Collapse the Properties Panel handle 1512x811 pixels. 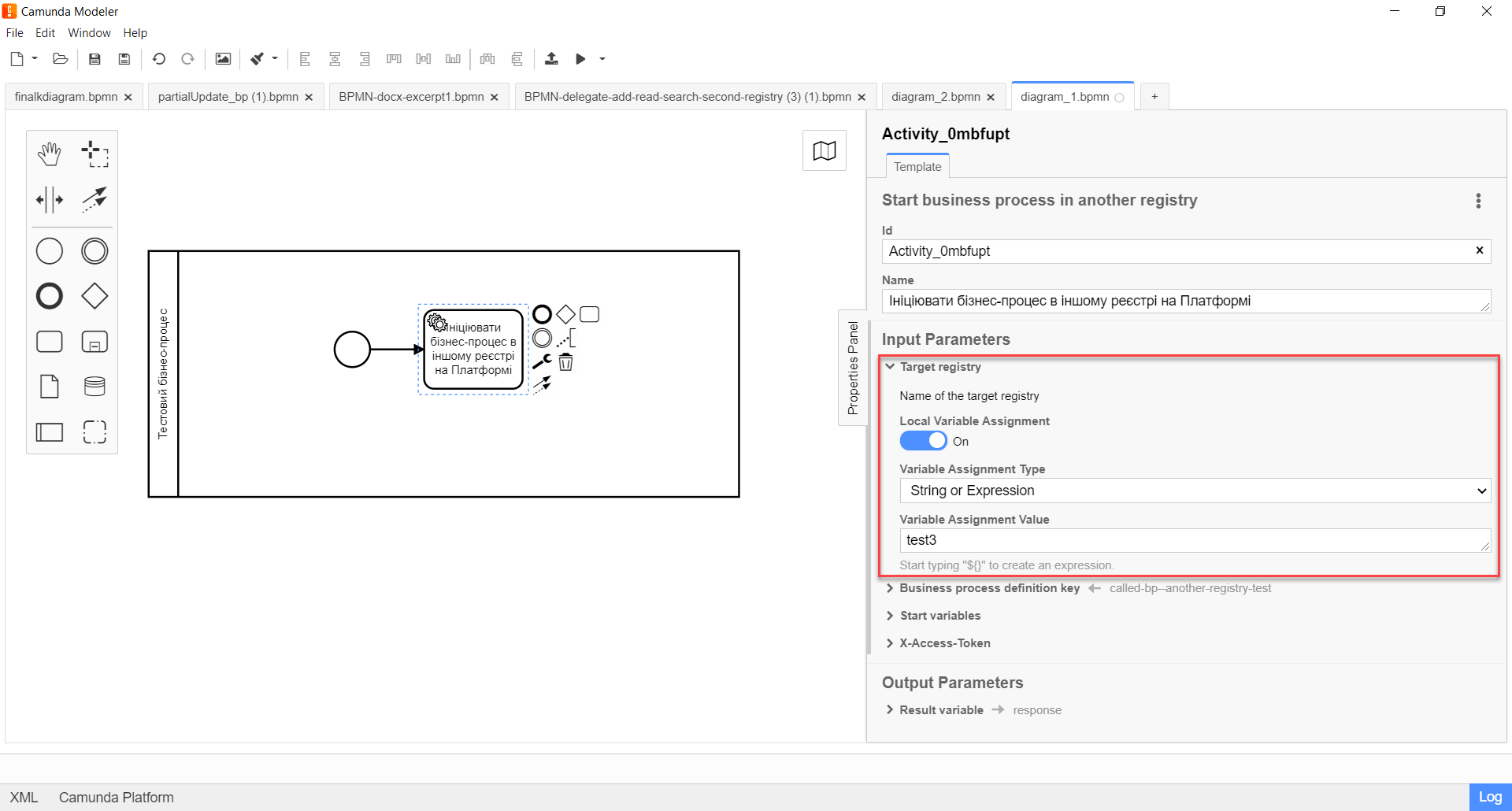point(853,368)
